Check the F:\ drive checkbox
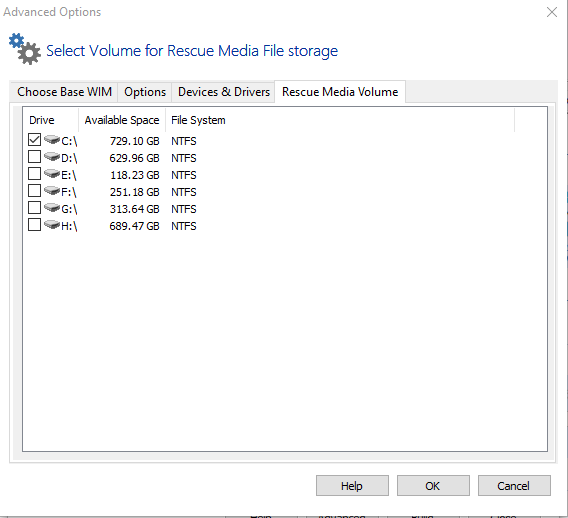This screenshot has width=568, height=518. tap(34, 191)
